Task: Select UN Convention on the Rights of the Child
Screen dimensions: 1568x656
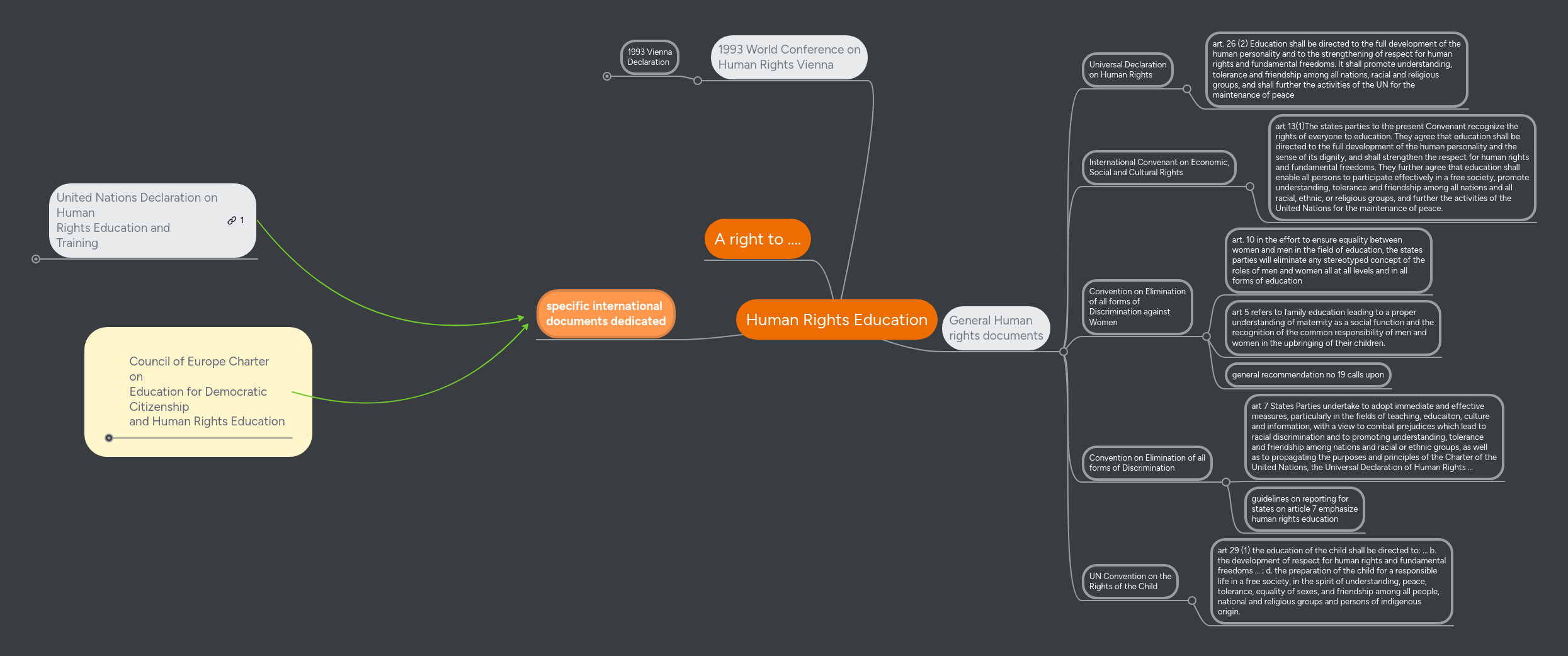Action: coord(1130,582)
